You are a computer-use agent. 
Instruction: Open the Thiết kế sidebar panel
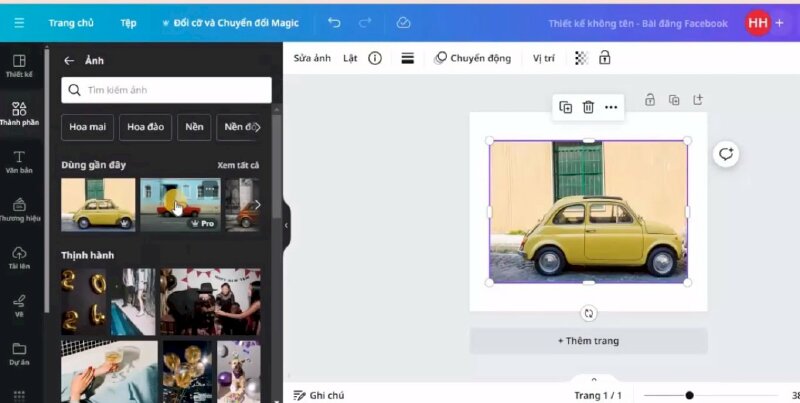point(19,66)
